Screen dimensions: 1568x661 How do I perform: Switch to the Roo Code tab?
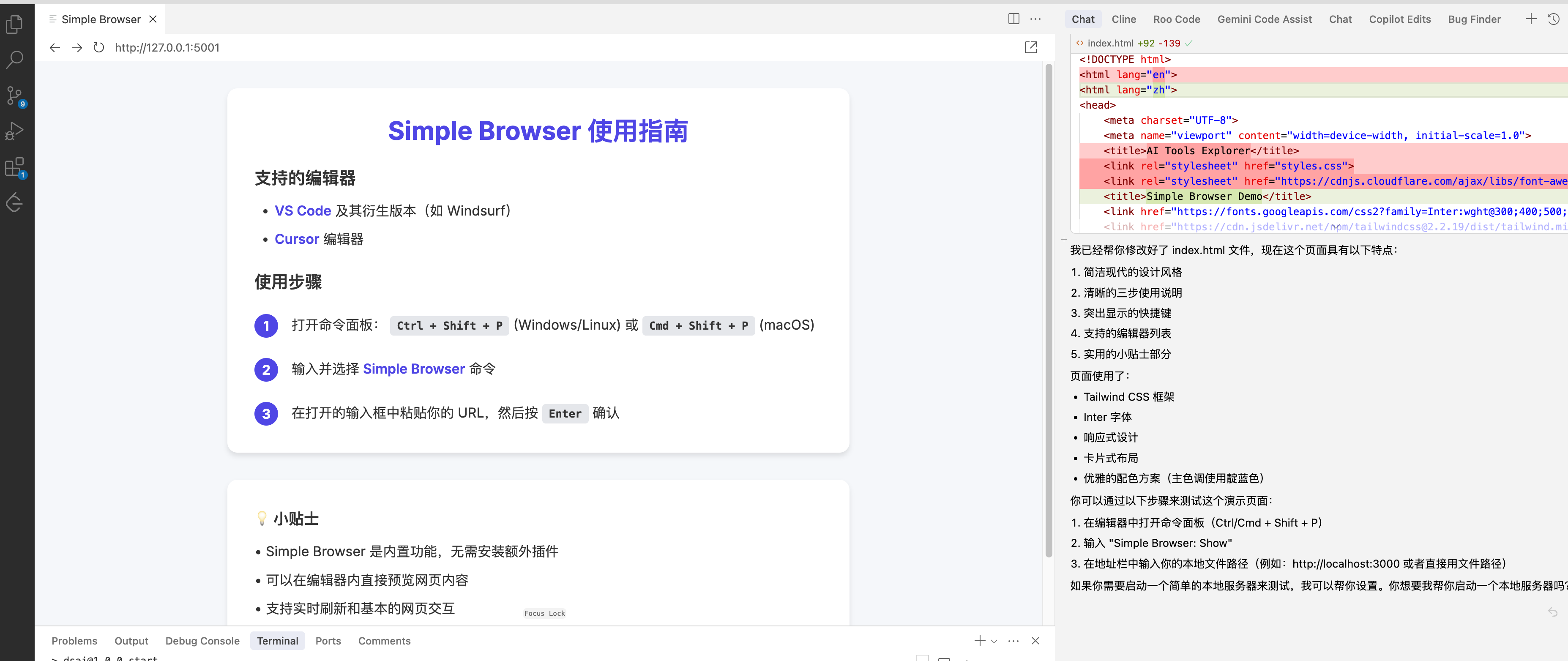point(1177,19)
